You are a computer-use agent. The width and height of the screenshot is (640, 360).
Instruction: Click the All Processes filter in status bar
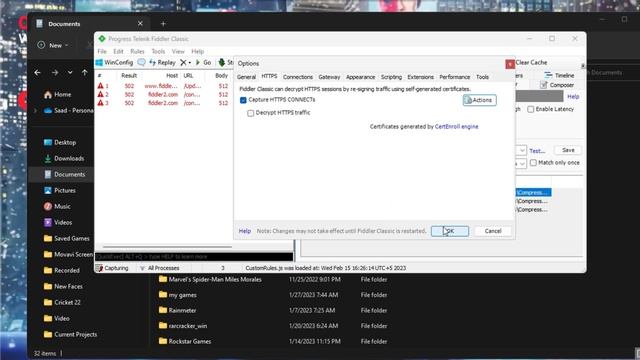[160, 268]
